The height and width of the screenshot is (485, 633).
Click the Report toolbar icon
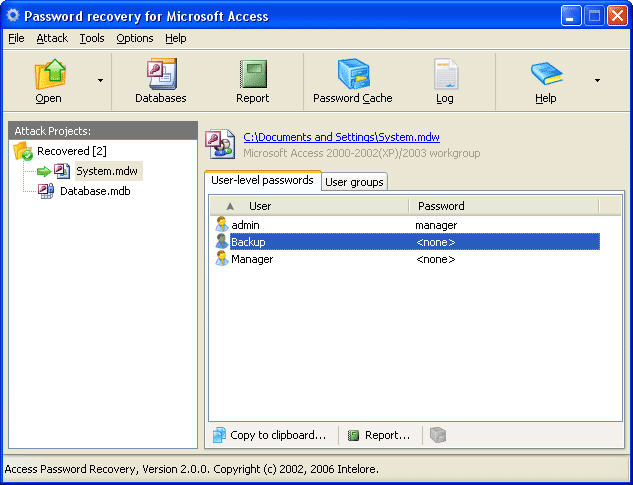(x=253, y=74)
